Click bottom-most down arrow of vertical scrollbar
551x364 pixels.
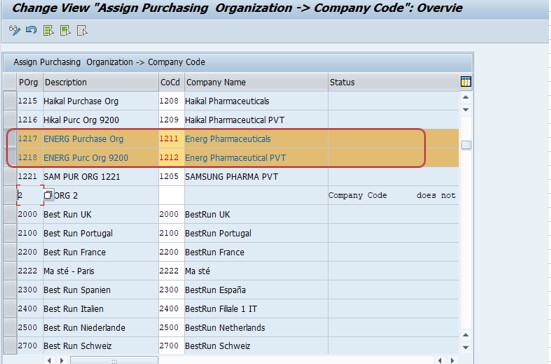pyautogui.click(x=466, y=347)
